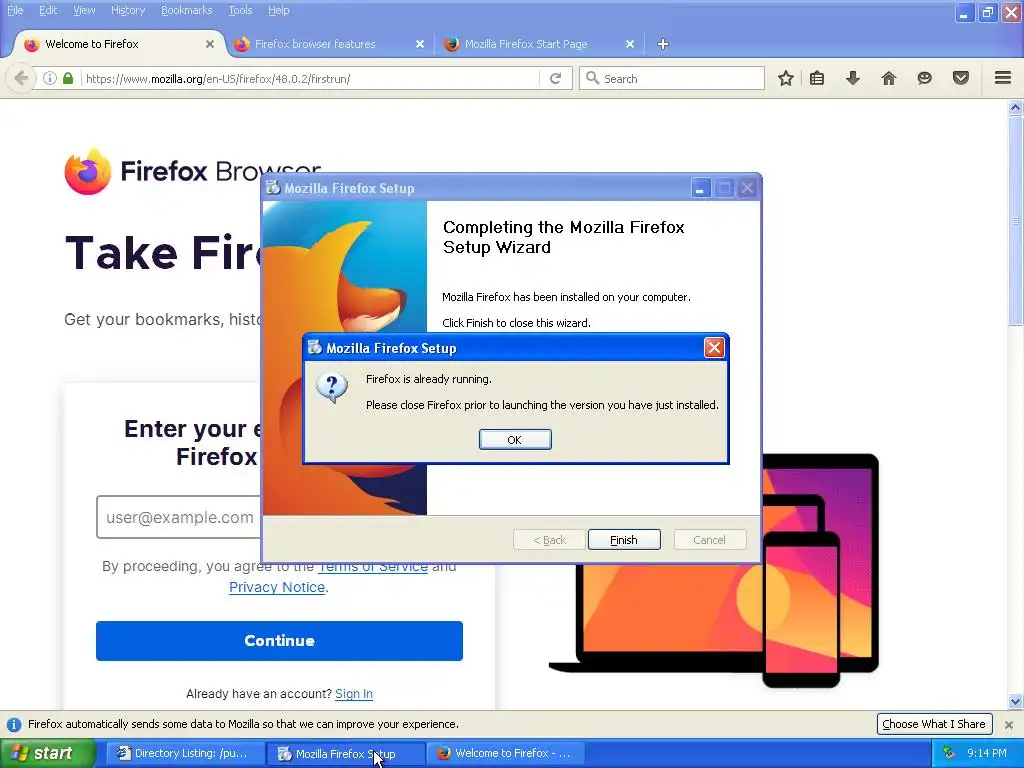1024x768 pixels.
Task: Open the Bookmarks menu
Action: click(186, 10)
